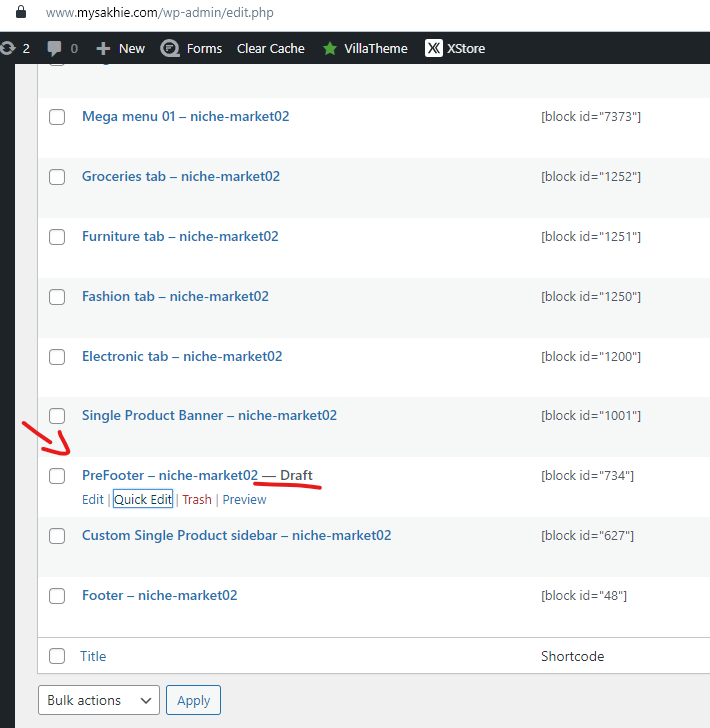Open the PreFooter – niche-market02 draft title
This screenshot has height=728, width=710.
pyautogui.click(x=170, y=475)
